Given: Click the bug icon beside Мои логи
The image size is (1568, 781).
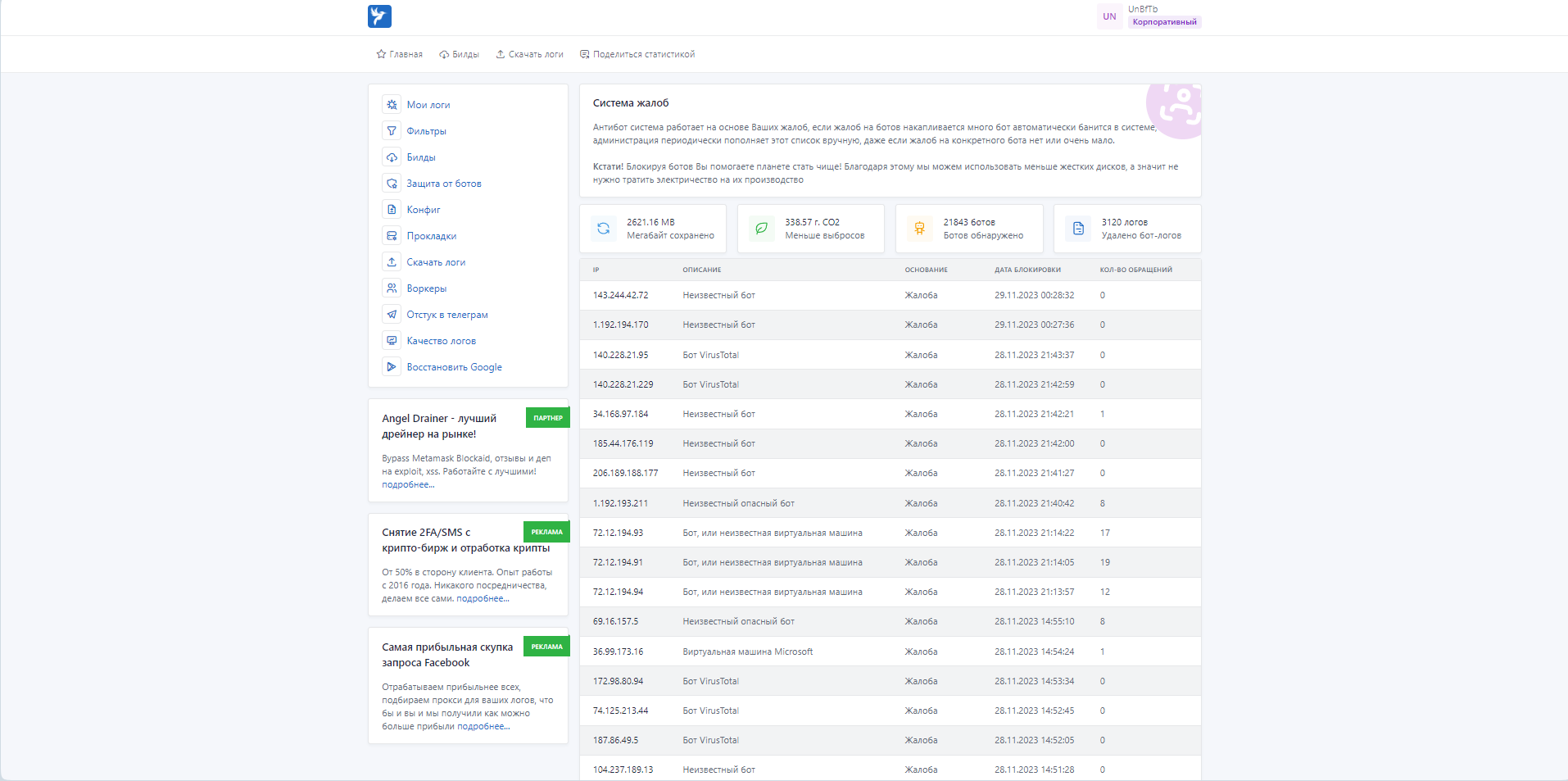Looking at the screenshot, I should point(392,105).
